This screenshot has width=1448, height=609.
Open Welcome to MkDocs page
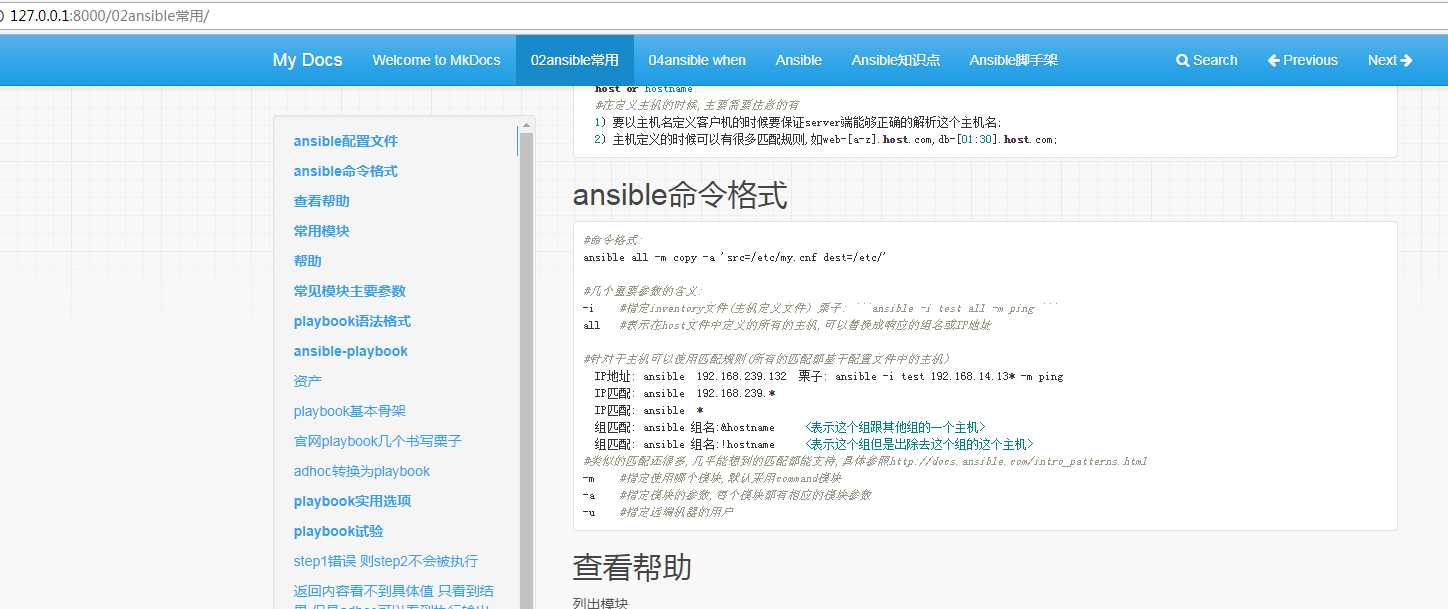[436, 60]
